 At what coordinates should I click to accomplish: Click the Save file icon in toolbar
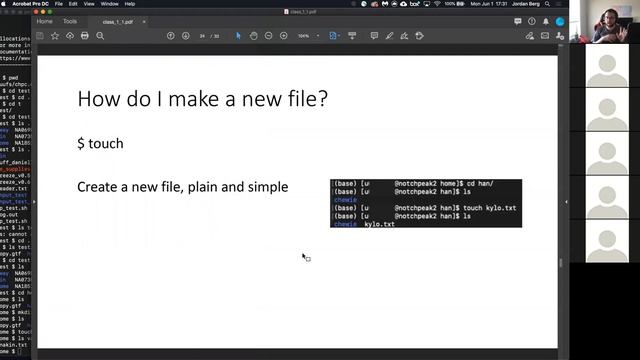point(40,36)
